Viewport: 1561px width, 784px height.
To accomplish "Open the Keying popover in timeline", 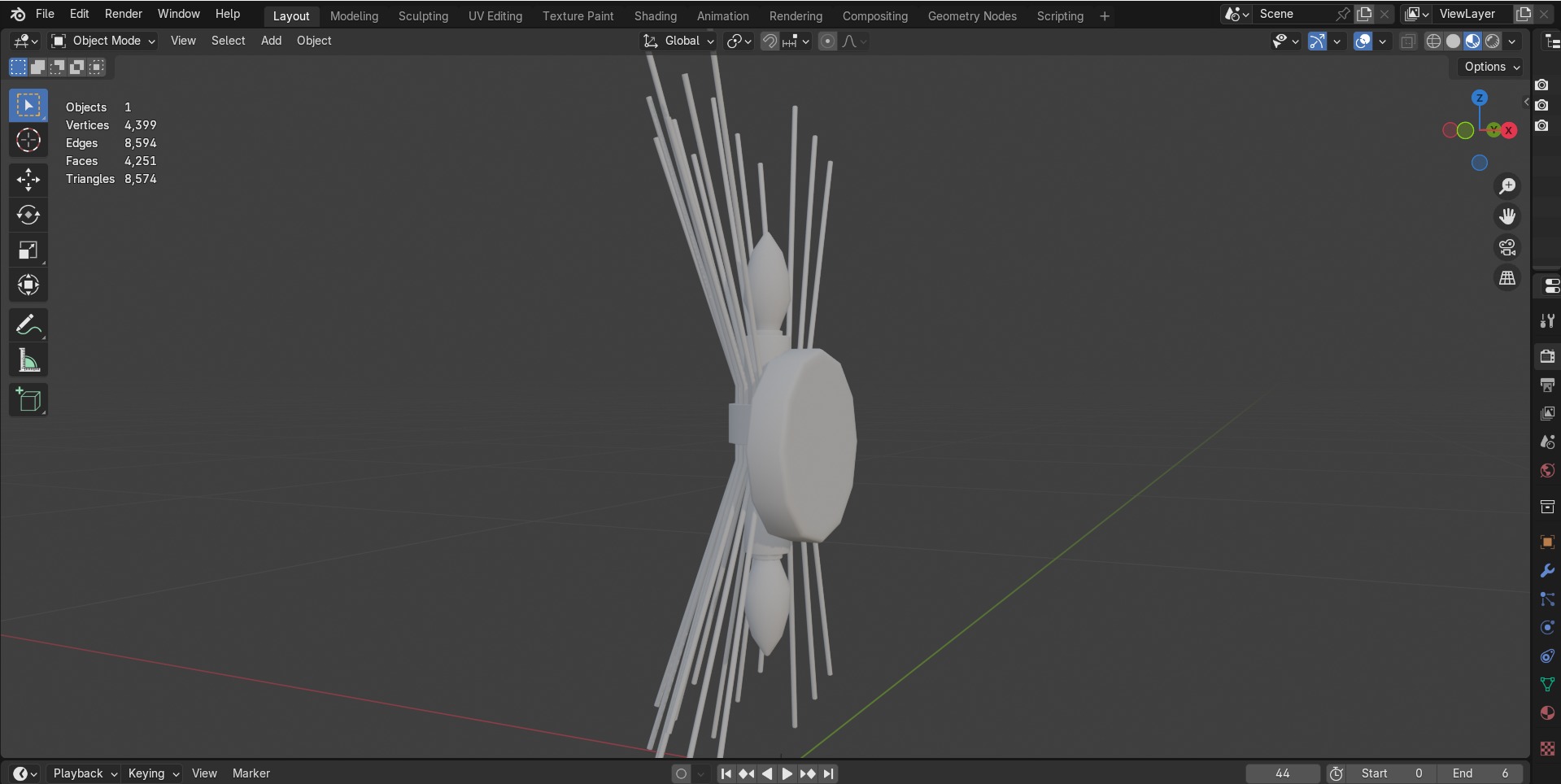I will coord(153,773).
